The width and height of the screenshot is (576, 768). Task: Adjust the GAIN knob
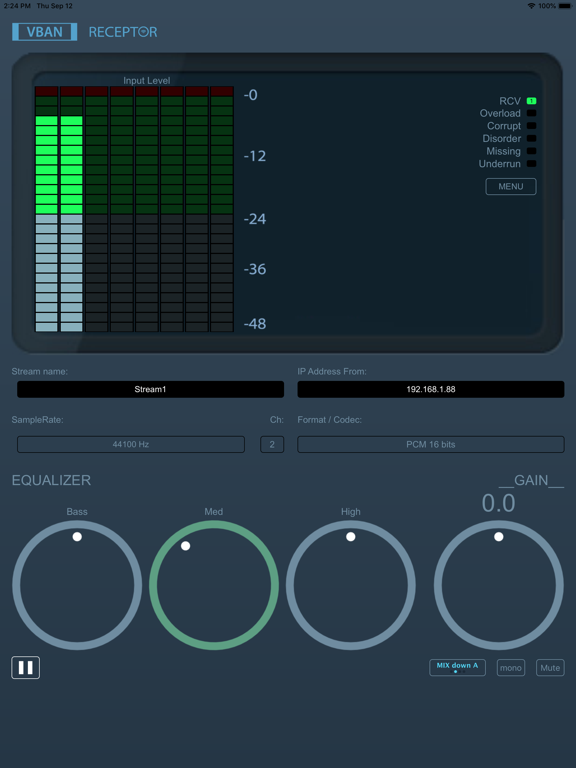pyautogui.click(x=499, y=585)
